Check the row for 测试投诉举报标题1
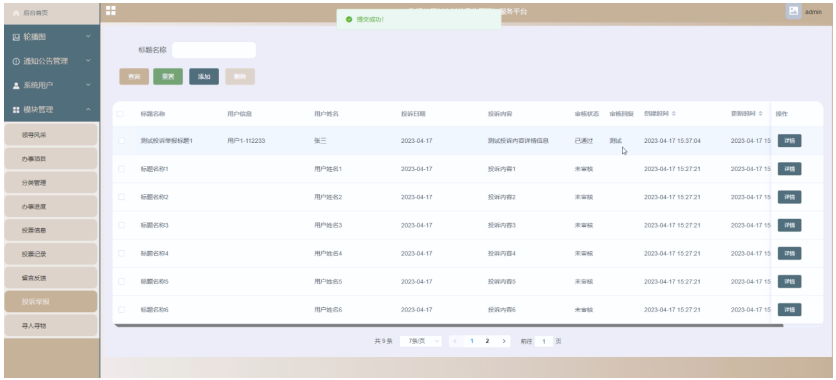Image resolution: width=836 pixels, height=380 pixels. coord(122,141)
